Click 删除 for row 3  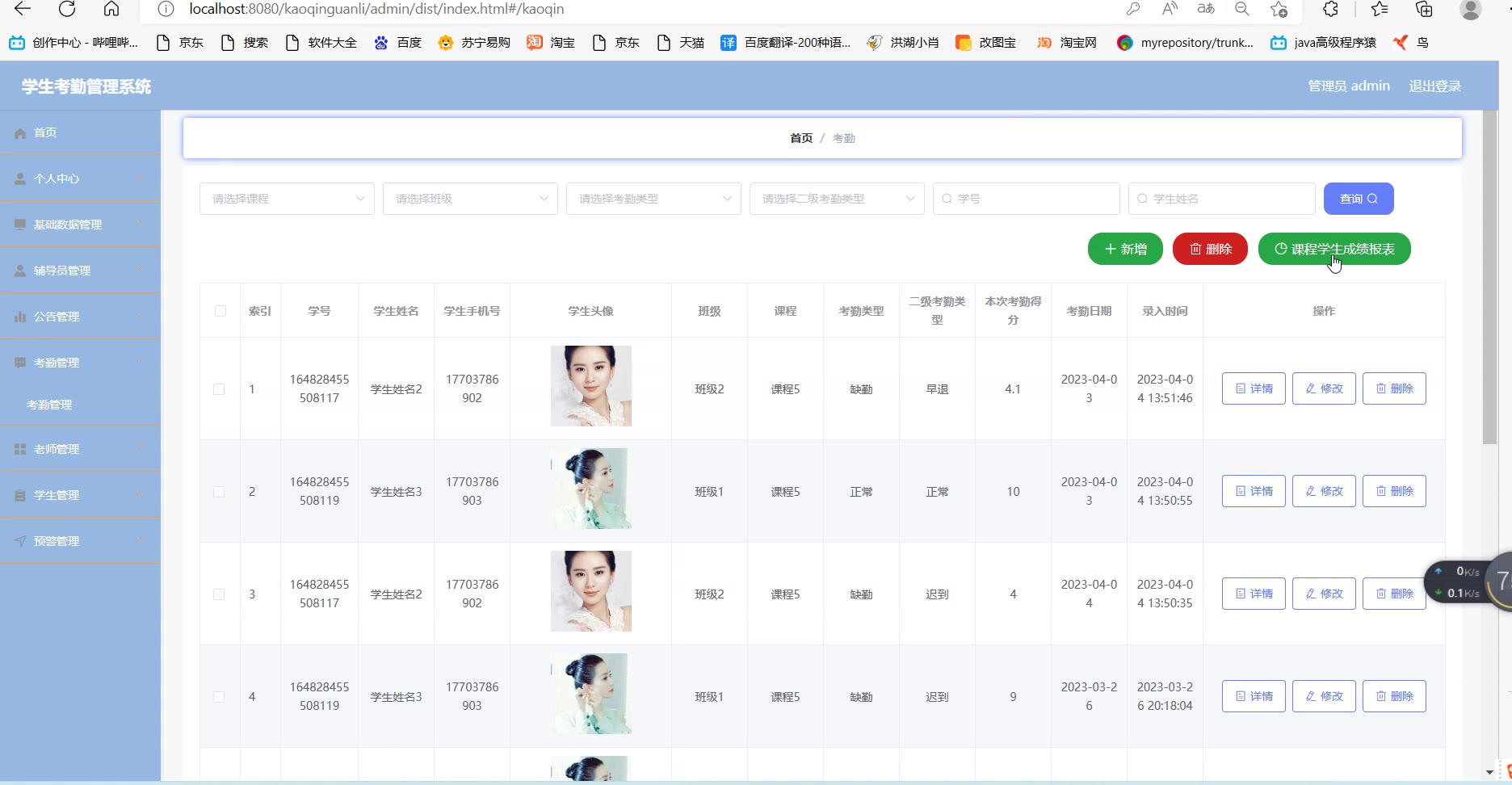click(1394, 594)
